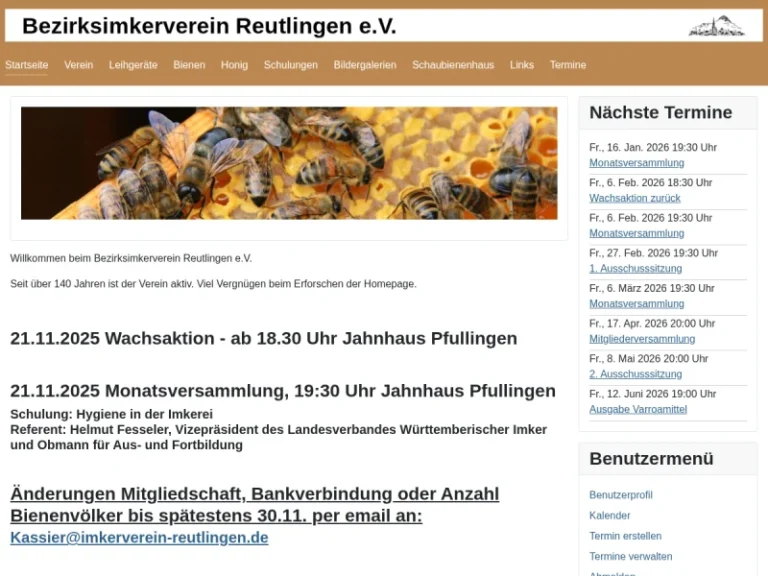Click the date 'Fr., 17. Apr. 2026 20:00 Uhr'
768x576 pixels.
(x=652, y=323)
